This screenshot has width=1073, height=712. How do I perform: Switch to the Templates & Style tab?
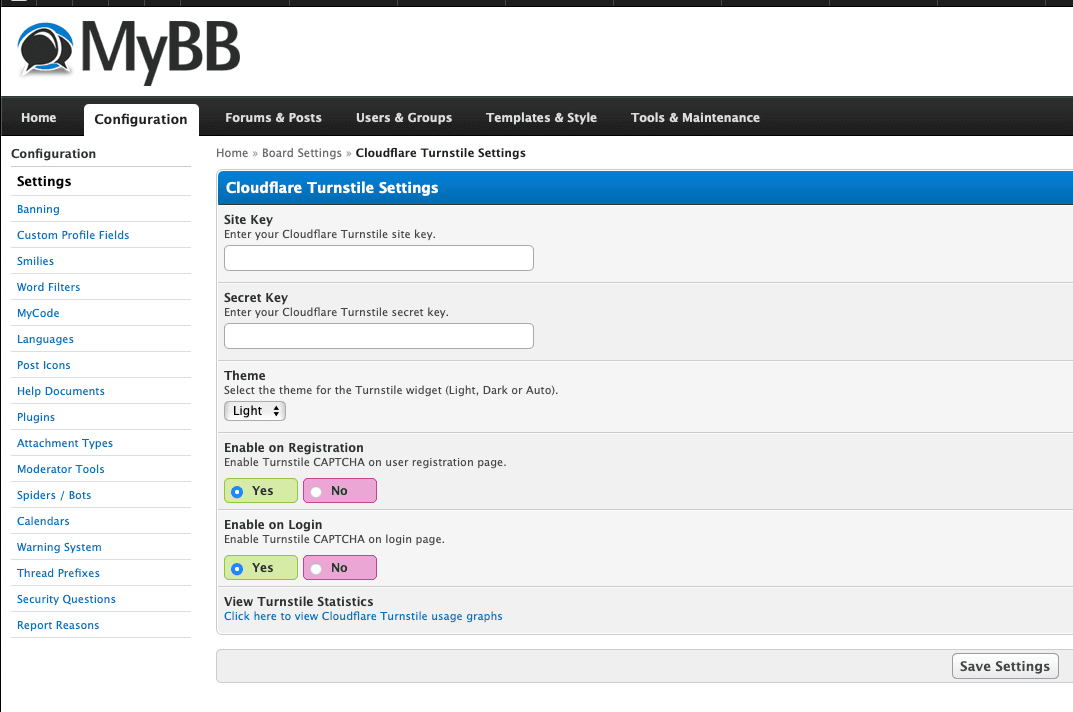pyautogui.click(x=541, y=117)
